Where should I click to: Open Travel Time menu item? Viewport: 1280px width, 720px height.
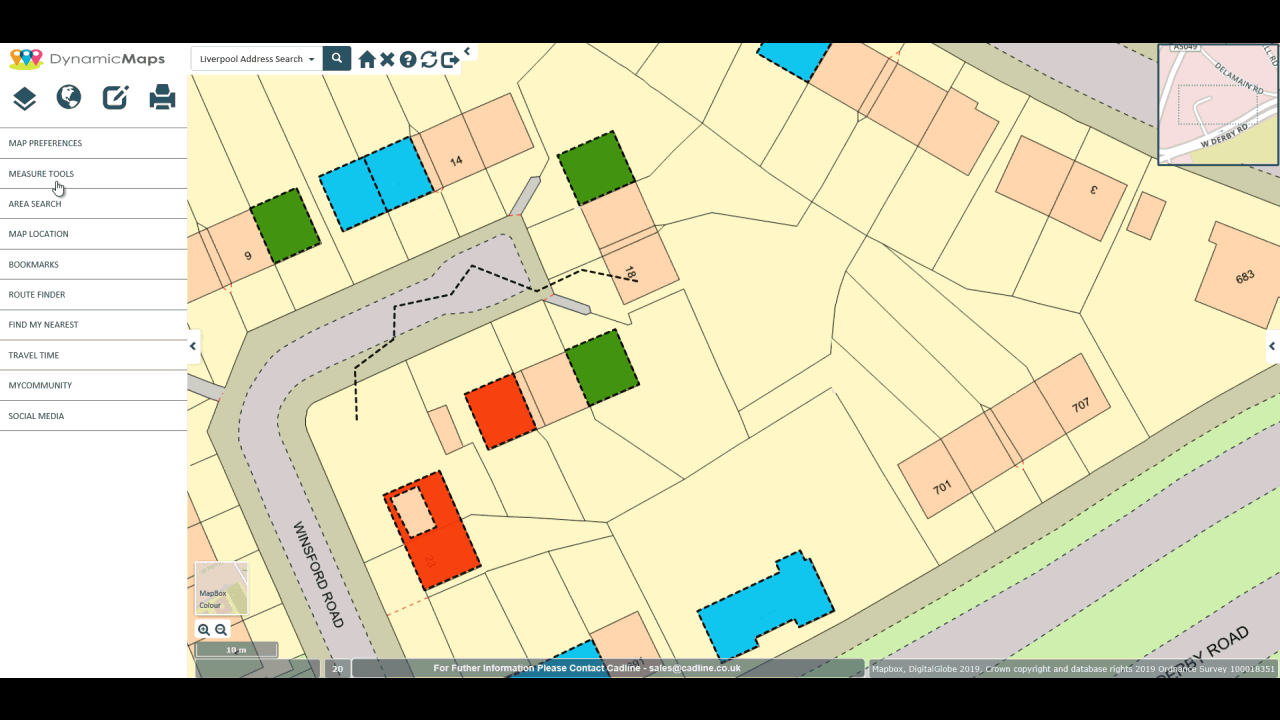pos(93,355)
